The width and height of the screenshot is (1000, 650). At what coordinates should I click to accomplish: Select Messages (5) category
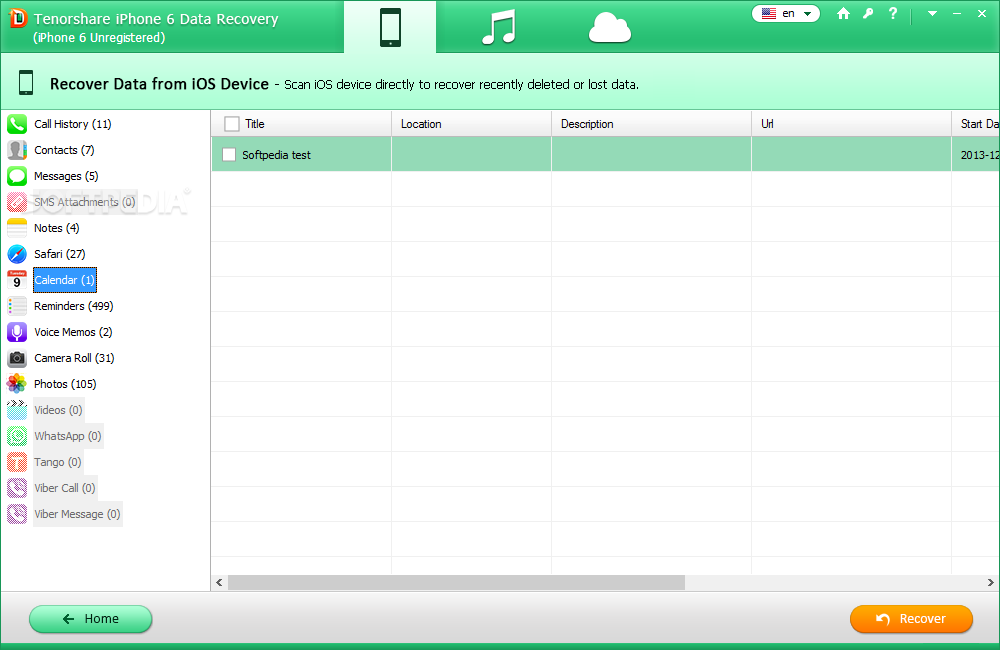click(66, 176)
